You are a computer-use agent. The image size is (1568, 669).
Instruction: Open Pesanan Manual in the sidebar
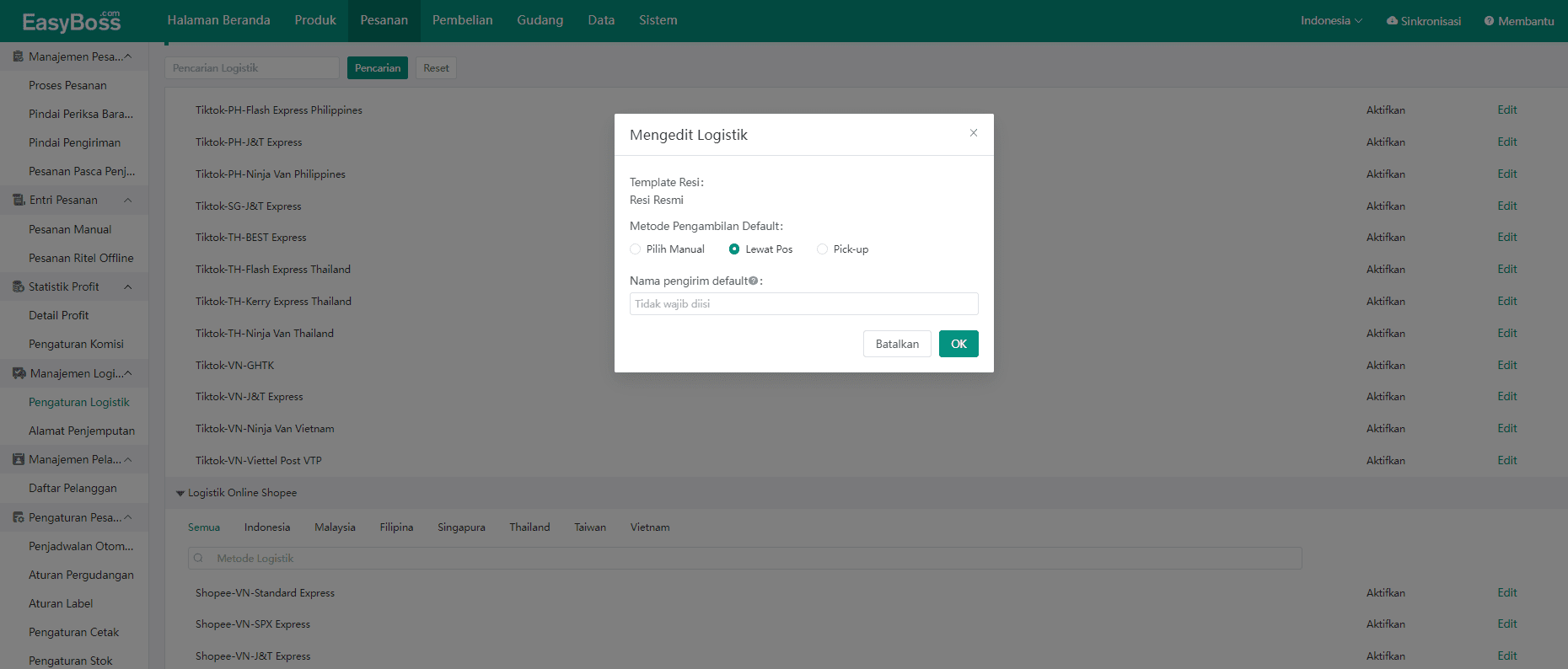(x=70, y=229)
